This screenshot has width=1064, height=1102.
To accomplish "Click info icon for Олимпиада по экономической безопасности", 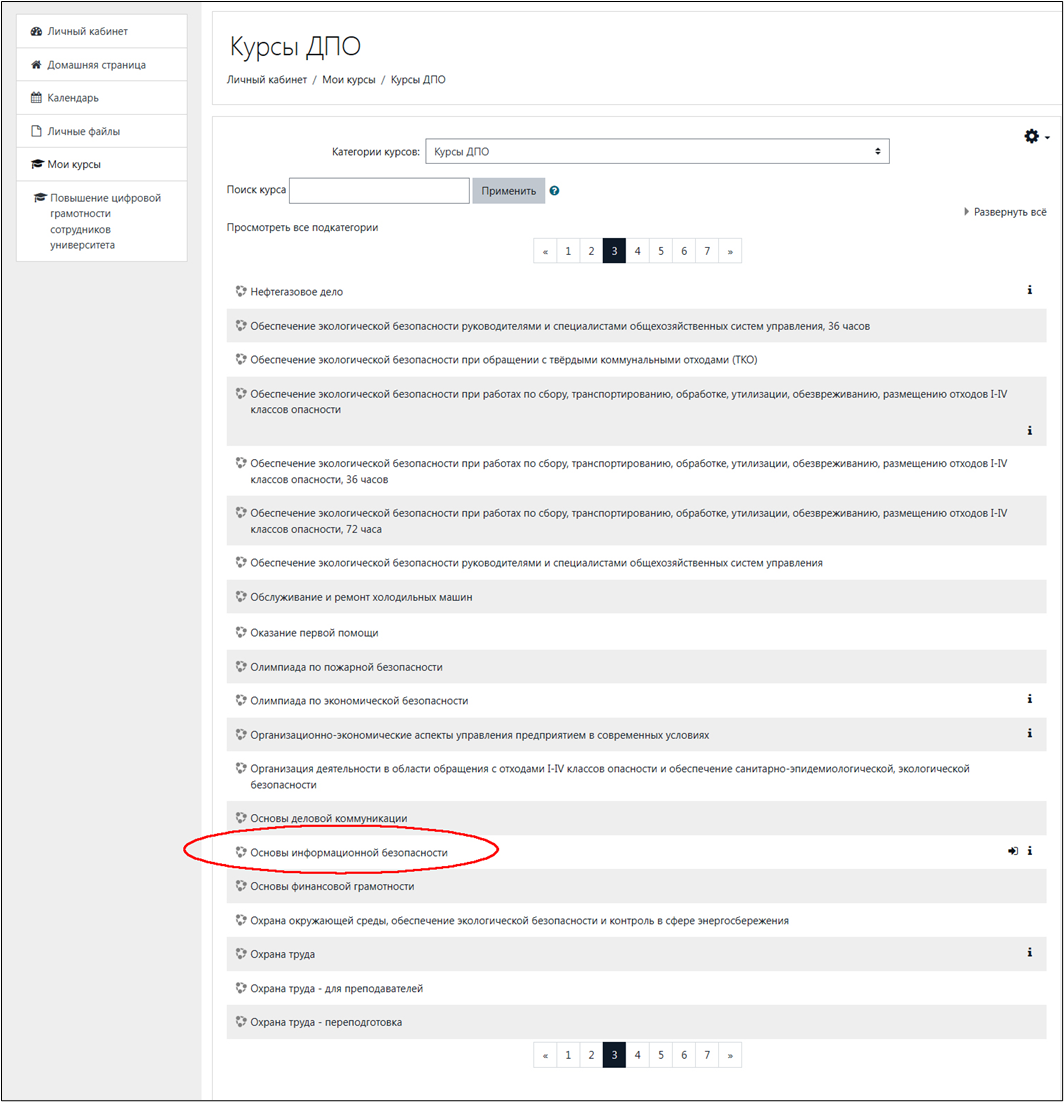I will 1029,699.
